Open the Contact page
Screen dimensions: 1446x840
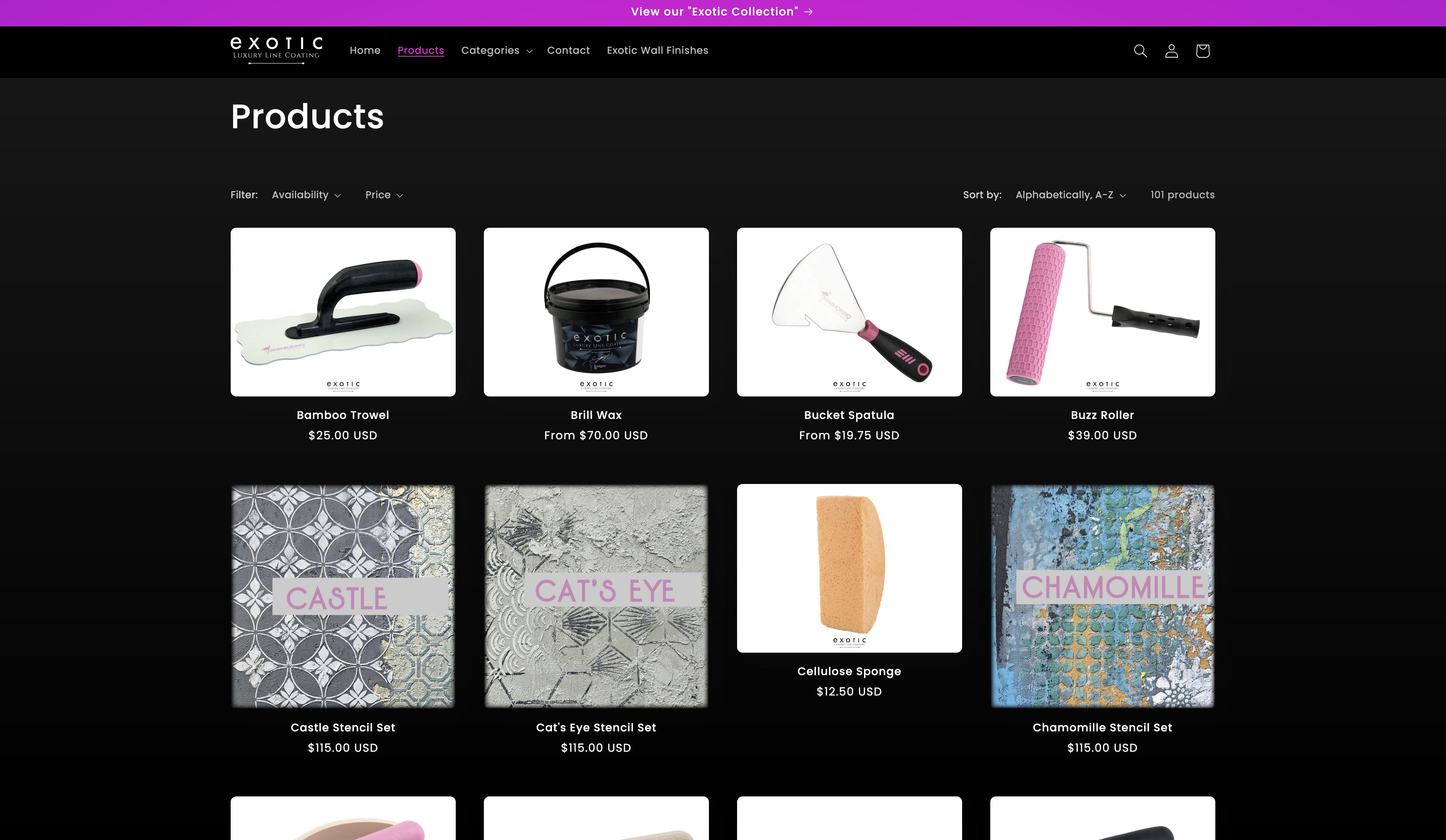point(568,51)
